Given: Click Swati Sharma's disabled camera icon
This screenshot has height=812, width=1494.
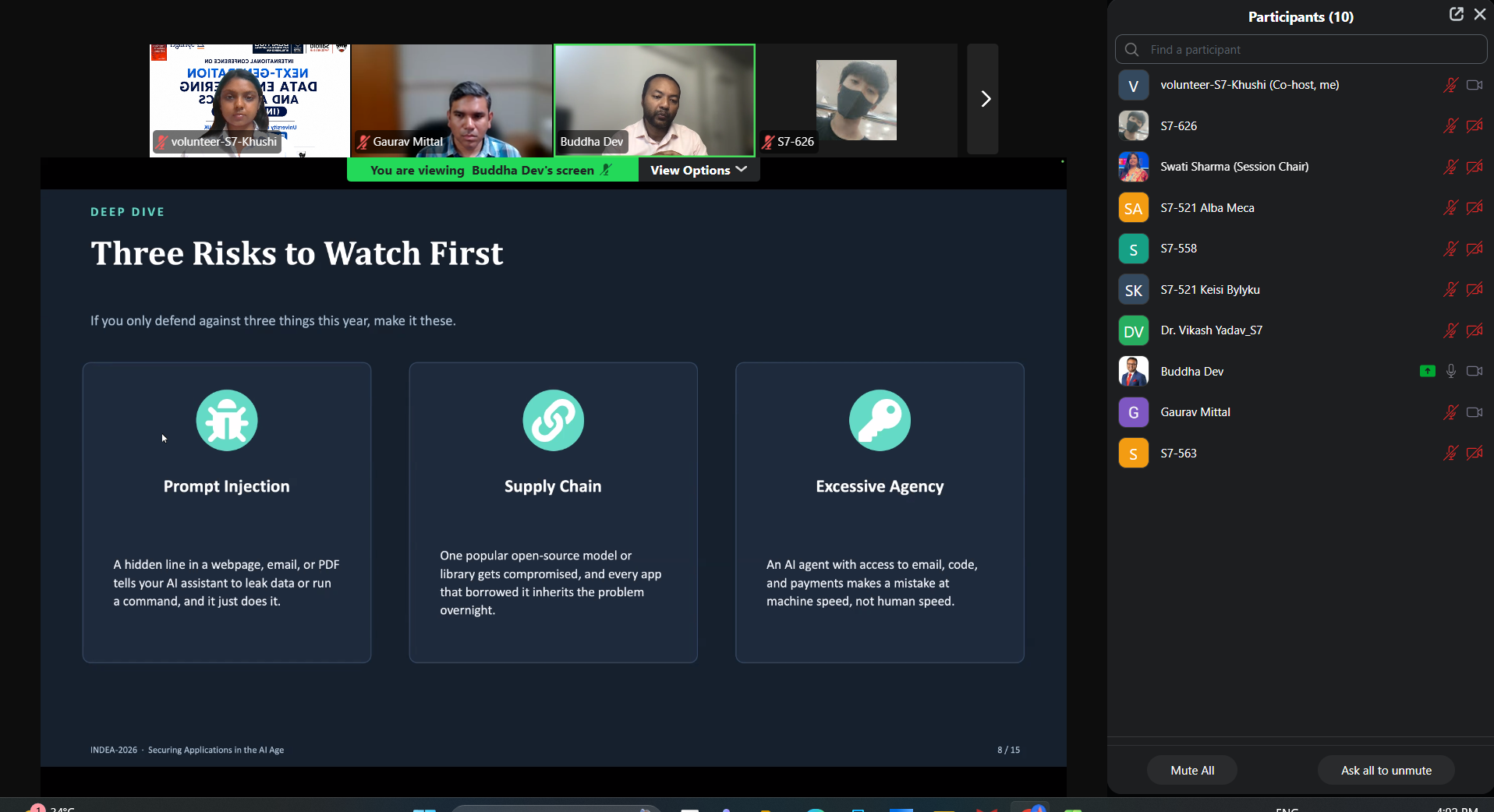Looking at the screenshot, I should tap(1474, 167).
